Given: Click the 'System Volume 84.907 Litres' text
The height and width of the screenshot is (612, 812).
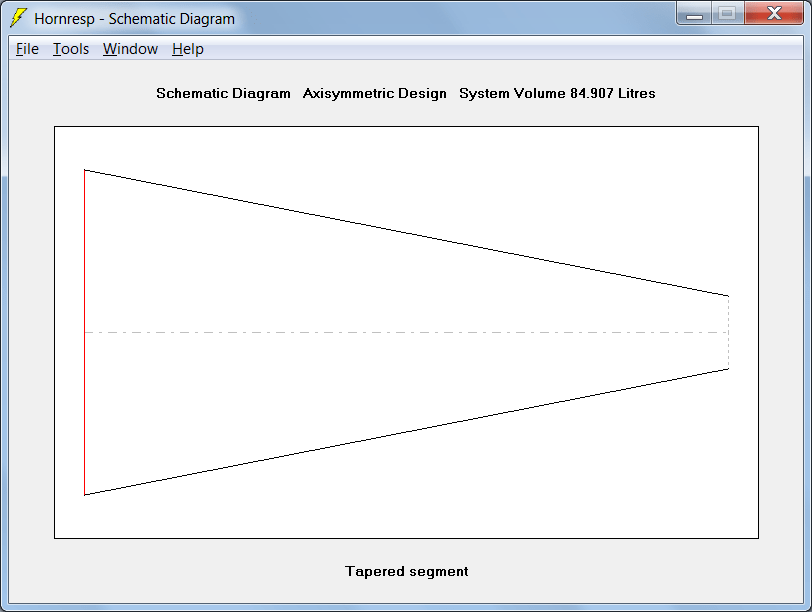Looking at the screenshot, I should [557, 93].
